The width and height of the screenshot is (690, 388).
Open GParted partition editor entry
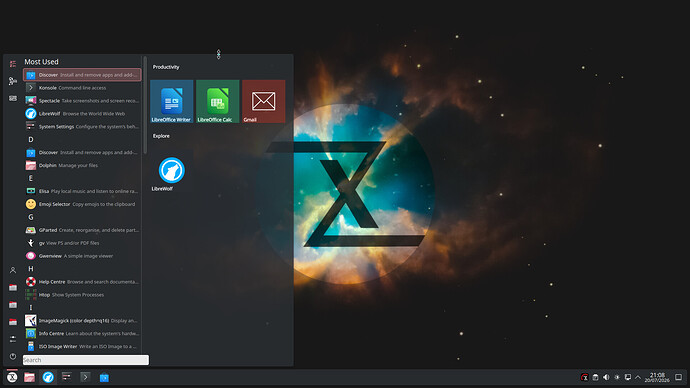(x=82, y=230)
